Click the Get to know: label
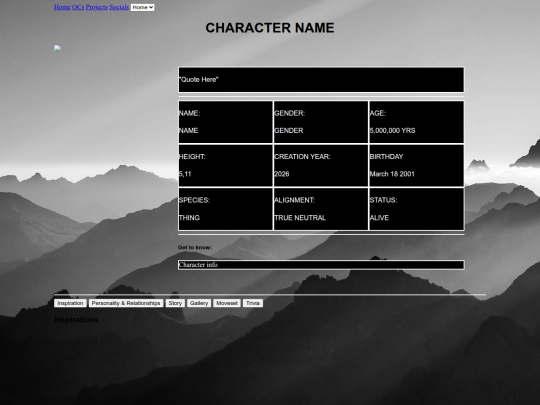540x405 pixels. [195, 247]
